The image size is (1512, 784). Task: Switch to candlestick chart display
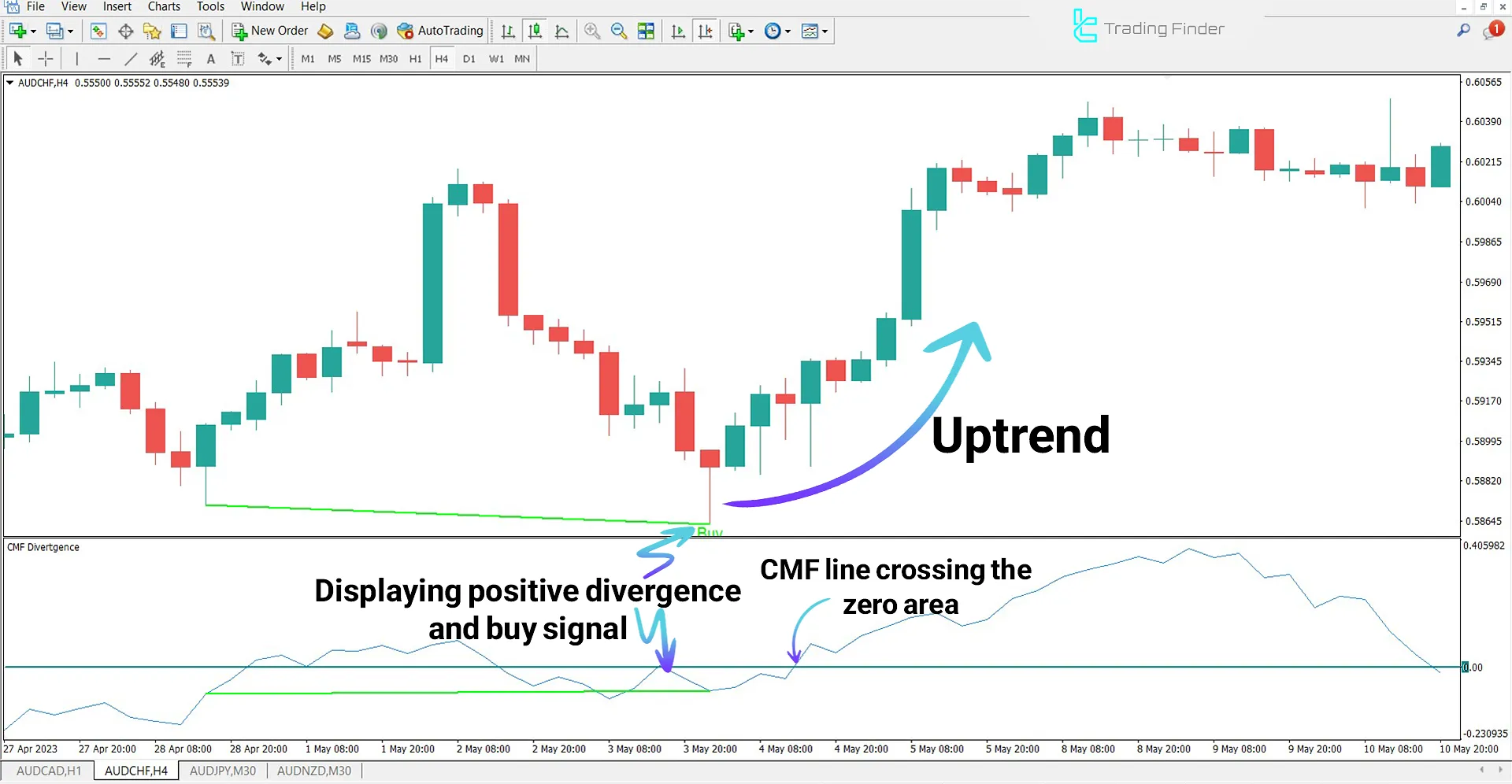535,31
